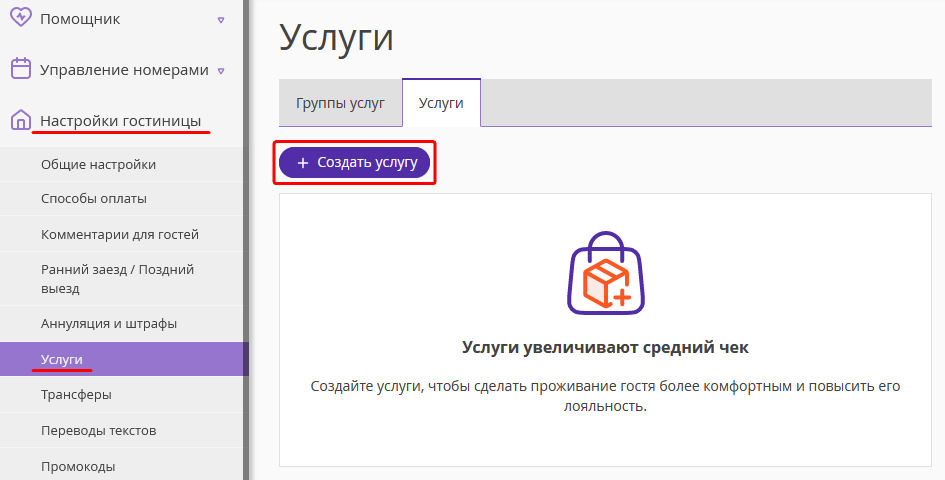This screenshot has width=945, height=480.
Task: Open Настройки гостиницы sidebar section
Action: point(121,121)
